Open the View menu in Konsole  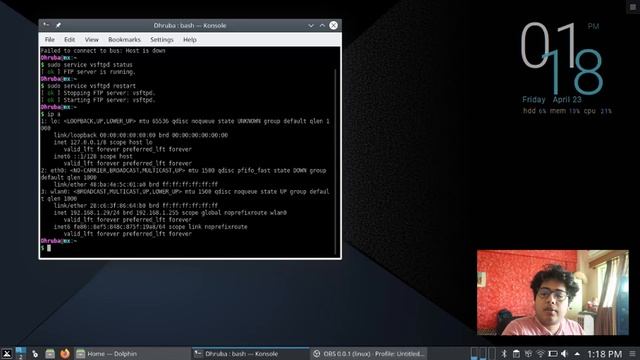tap(91, 40)
